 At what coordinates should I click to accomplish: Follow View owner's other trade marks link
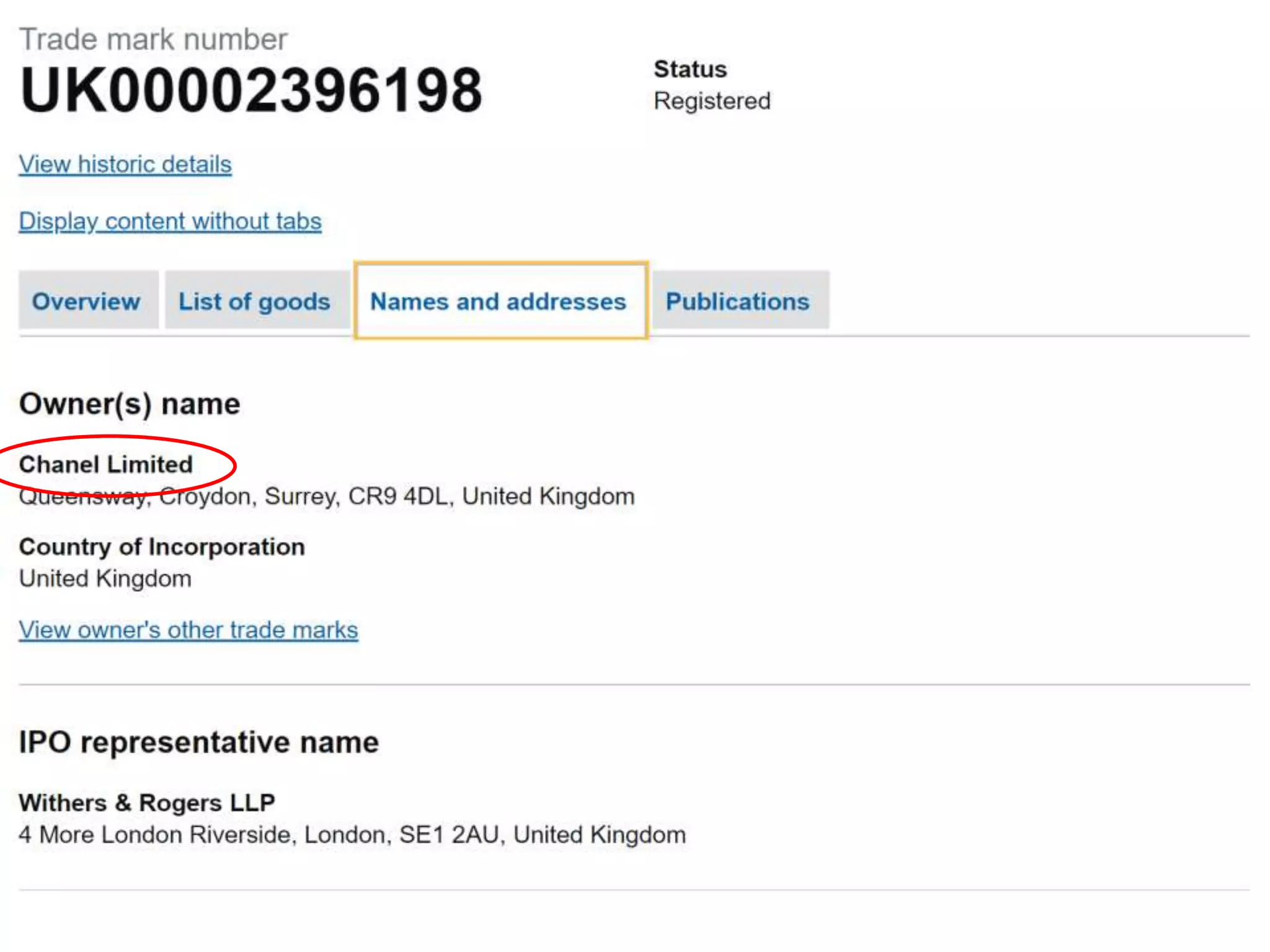(x=189, y=630)
